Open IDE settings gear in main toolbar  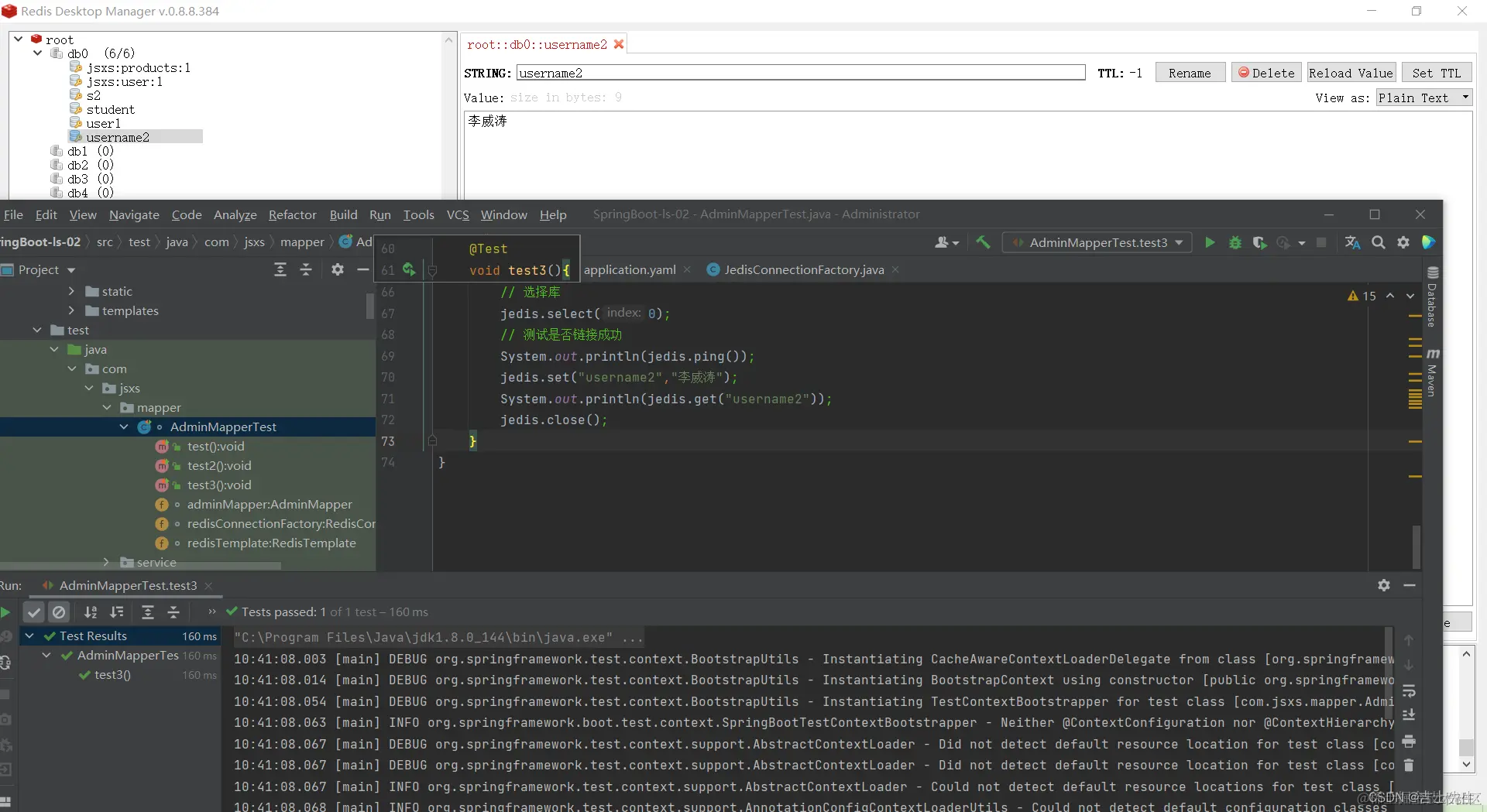(1403, 243)
